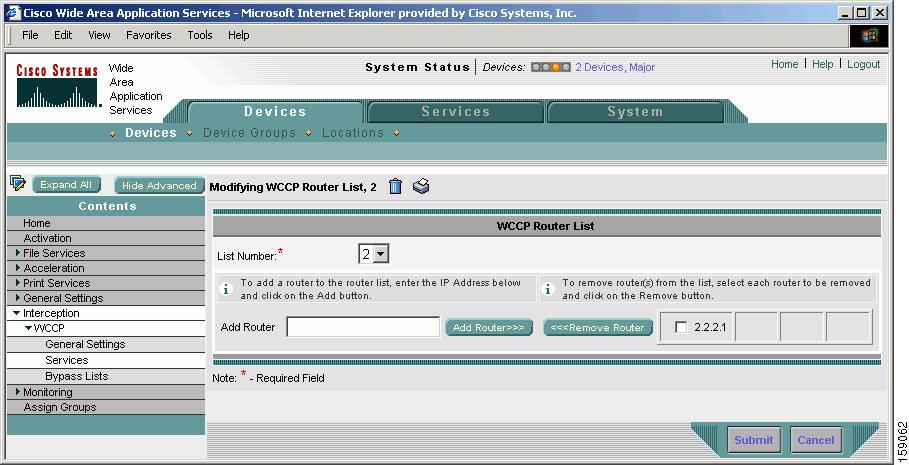The image size is (909, 465).
Task: Open the Favorites menu
Action: 148,35
